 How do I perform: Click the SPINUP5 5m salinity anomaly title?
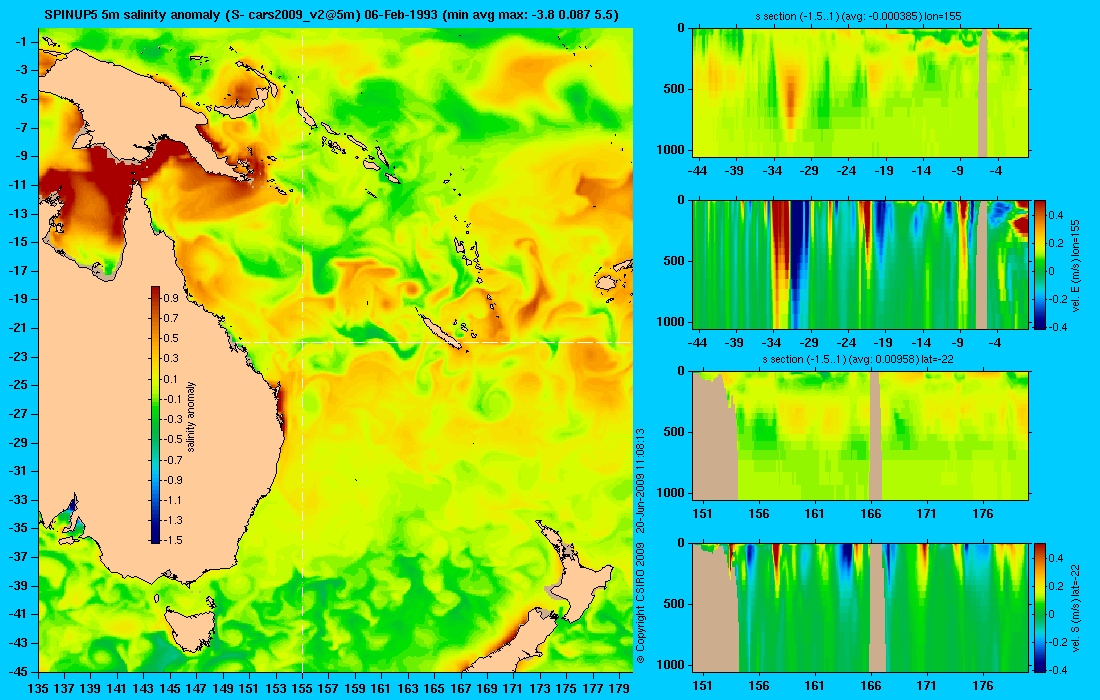tap(331, 15)
